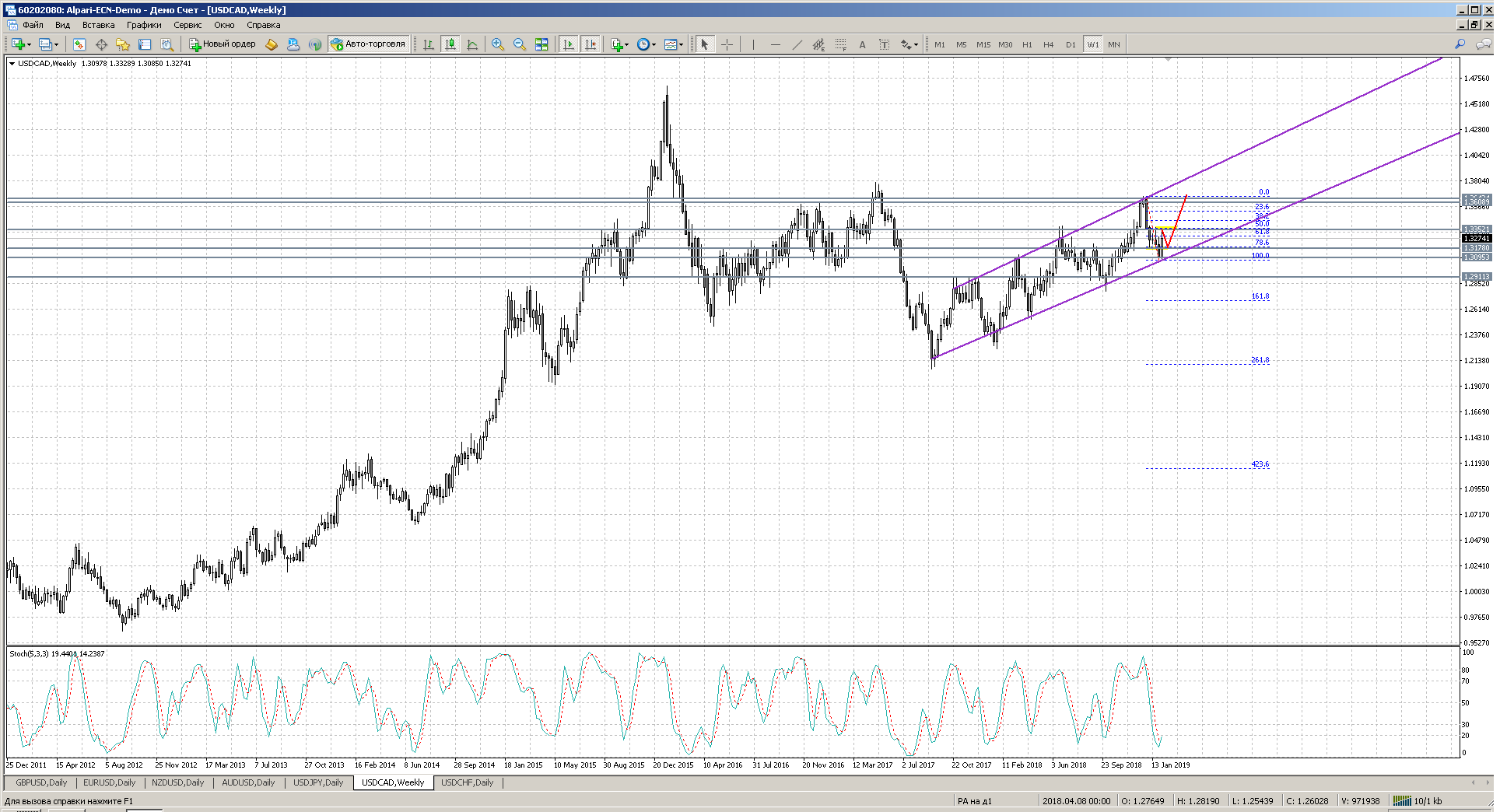
Task: Expand the templates dropdown arrow
Action: (x=682, y=44)
